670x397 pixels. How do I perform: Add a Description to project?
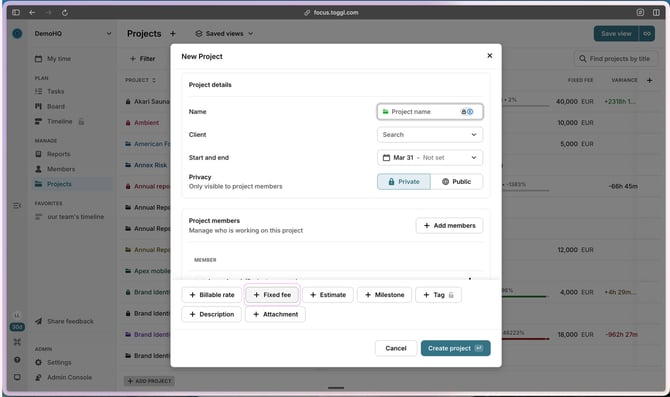pos(212,314)
